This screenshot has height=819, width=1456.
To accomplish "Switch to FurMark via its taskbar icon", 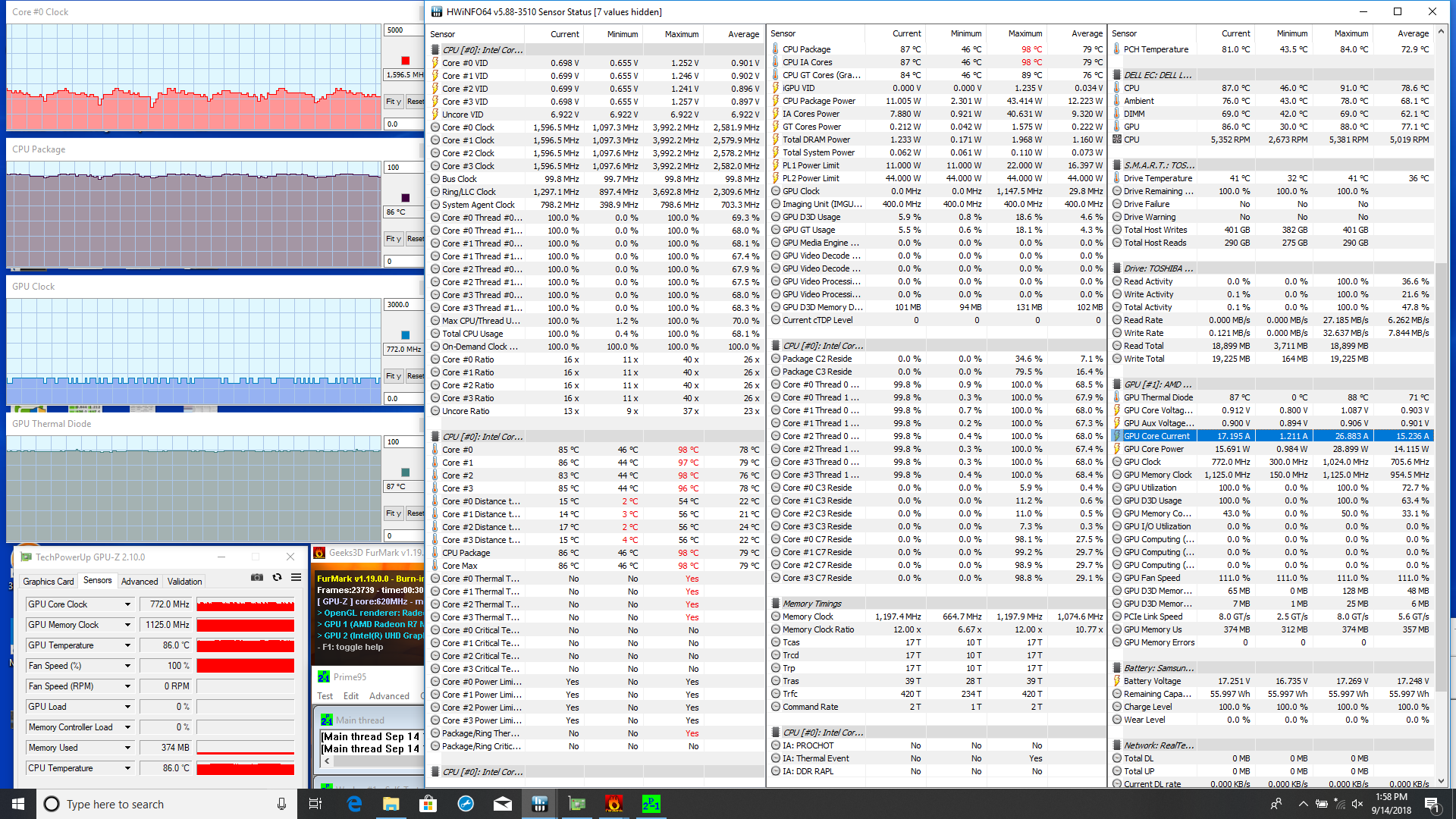I will tap(614, 804).
